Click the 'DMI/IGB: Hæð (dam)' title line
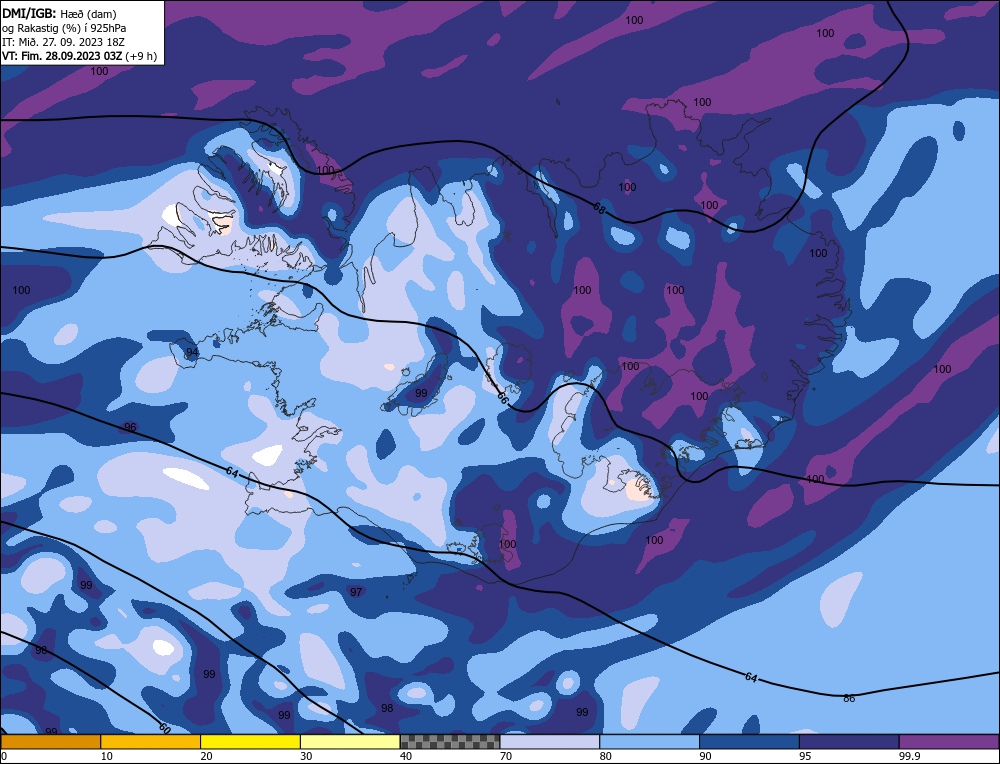 pos(59,13)
